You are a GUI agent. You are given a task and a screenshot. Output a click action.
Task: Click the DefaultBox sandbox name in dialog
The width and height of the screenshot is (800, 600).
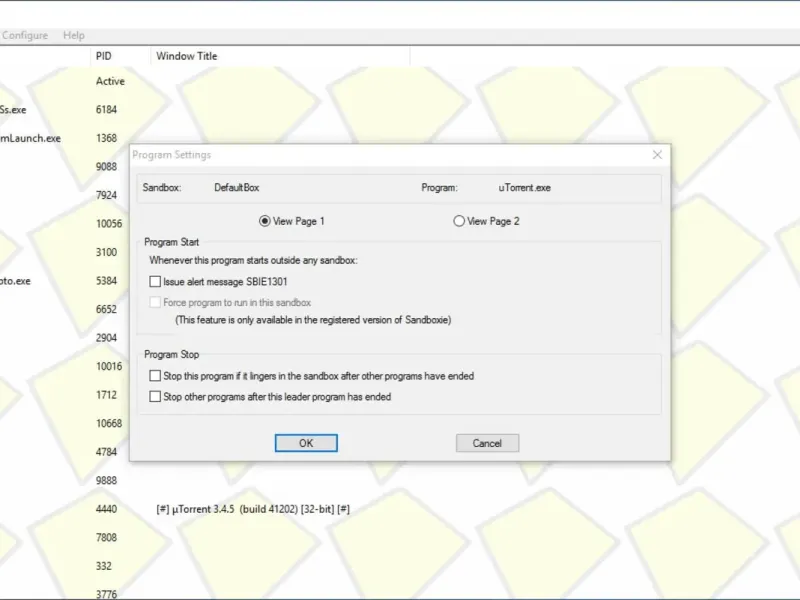[x=237, y=187]
